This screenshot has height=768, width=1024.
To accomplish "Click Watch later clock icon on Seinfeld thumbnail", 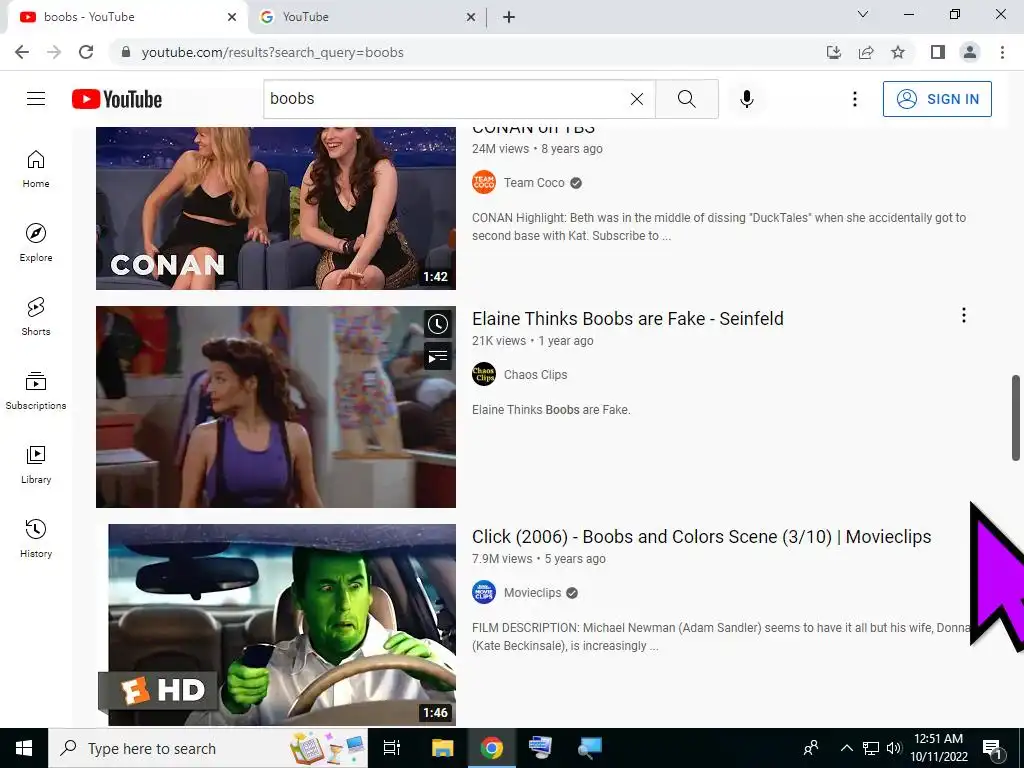I will point(438,324).
